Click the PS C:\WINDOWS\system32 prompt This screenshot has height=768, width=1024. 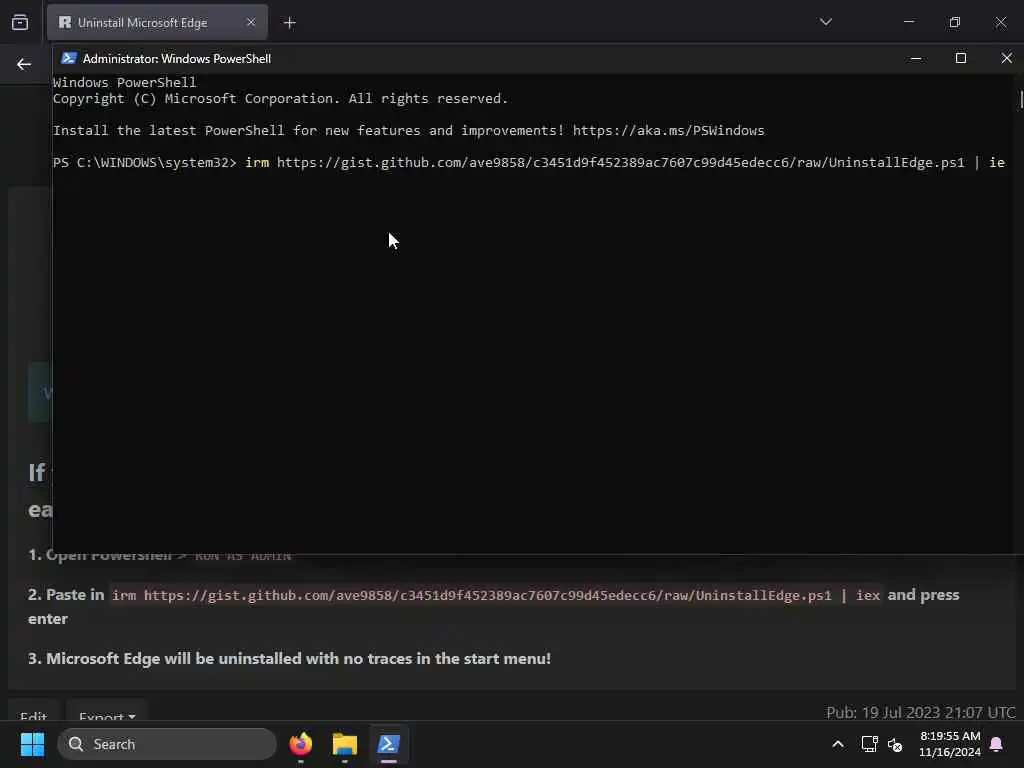tap(144, 162)
